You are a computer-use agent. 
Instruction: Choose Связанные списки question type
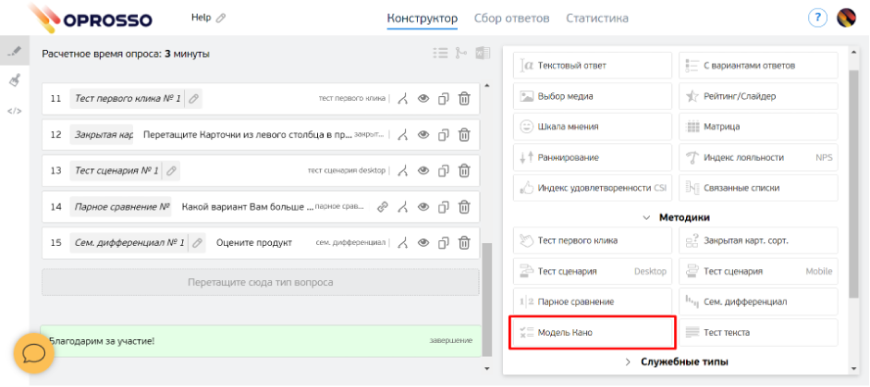tap(758, 188)
